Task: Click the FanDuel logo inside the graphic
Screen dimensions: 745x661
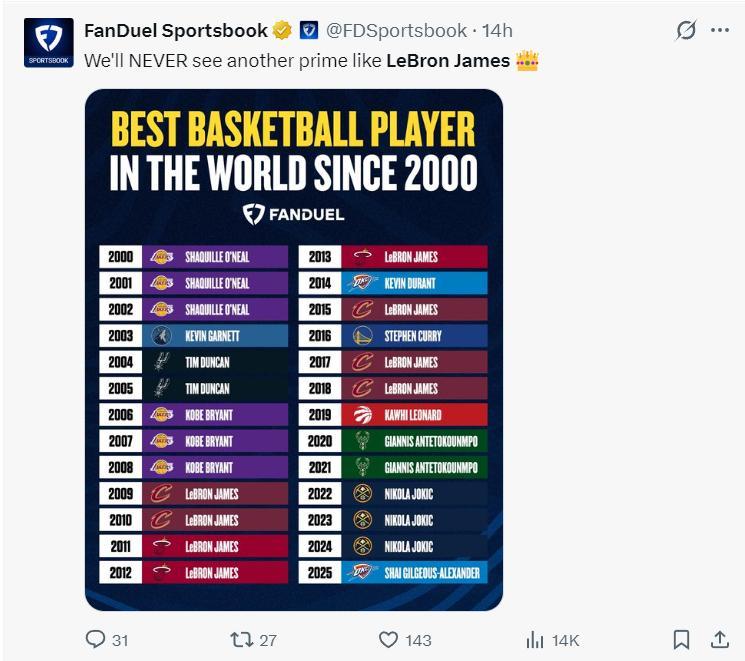Action: 294,214
